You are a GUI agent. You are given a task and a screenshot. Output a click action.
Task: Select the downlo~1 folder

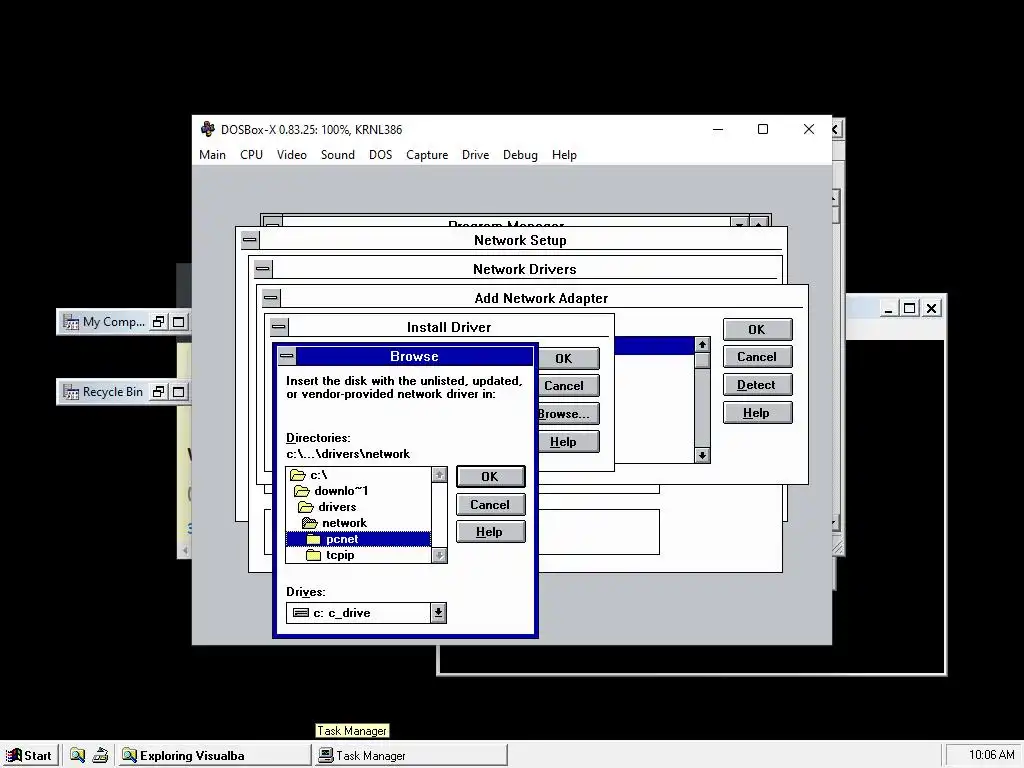(358, 490)
